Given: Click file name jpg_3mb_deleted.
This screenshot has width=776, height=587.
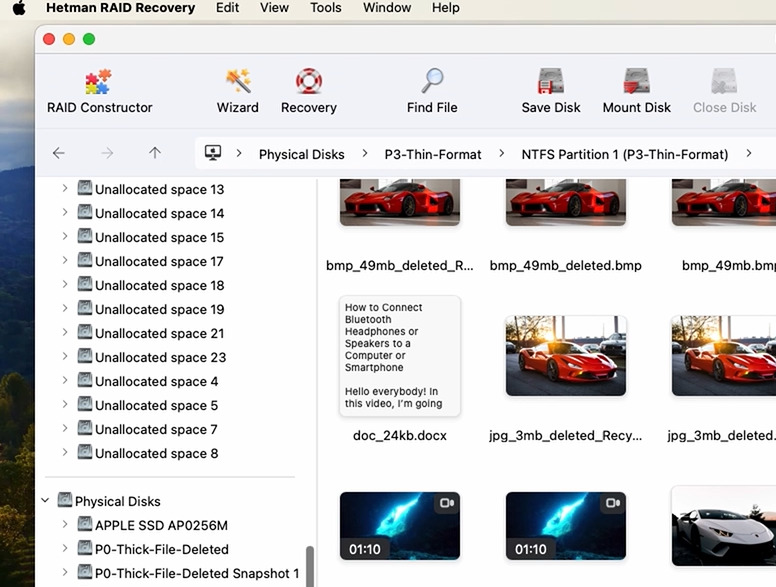Looking at the screenshot, I should [x=722, y=436].
